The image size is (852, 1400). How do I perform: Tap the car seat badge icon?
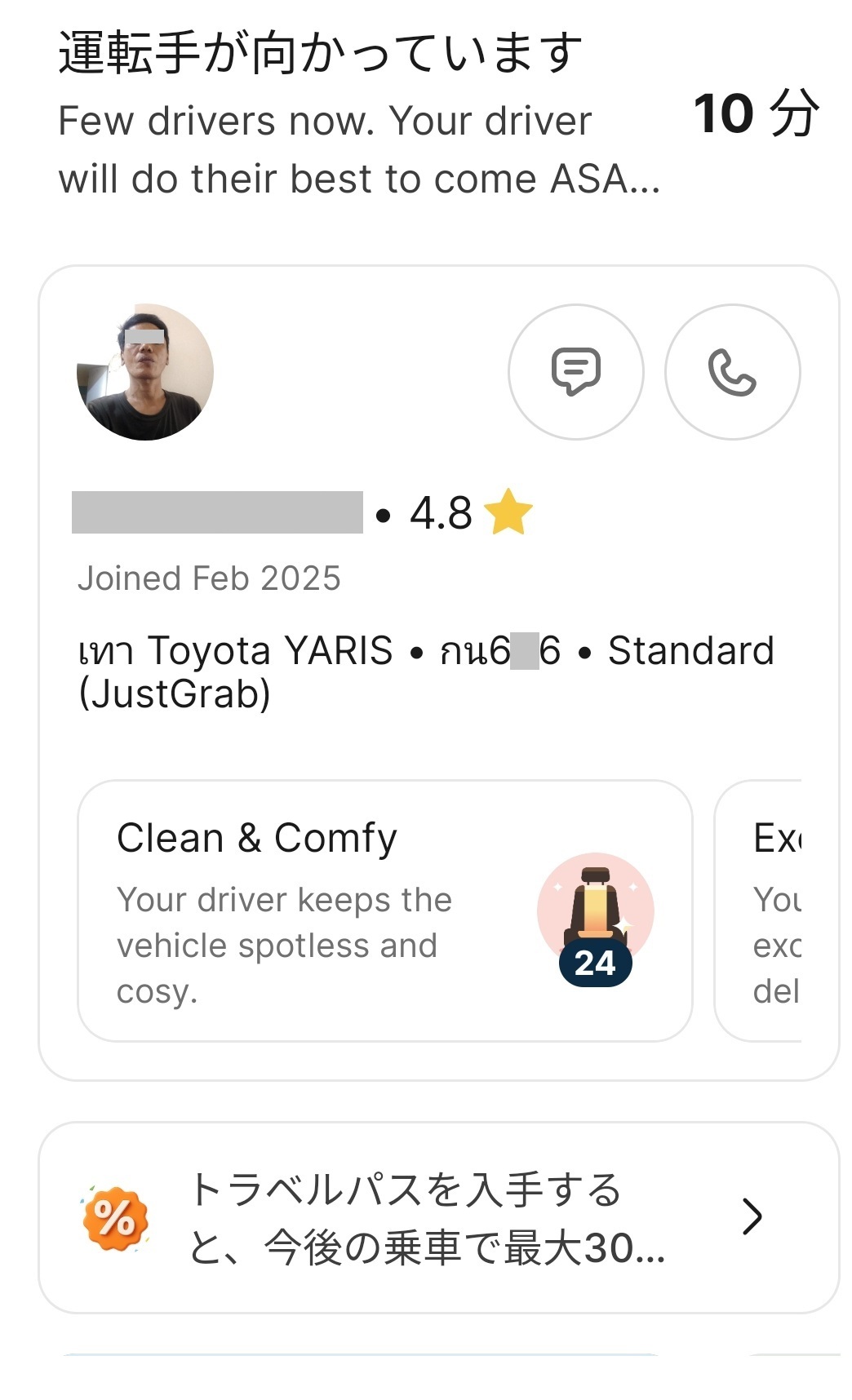596,907
